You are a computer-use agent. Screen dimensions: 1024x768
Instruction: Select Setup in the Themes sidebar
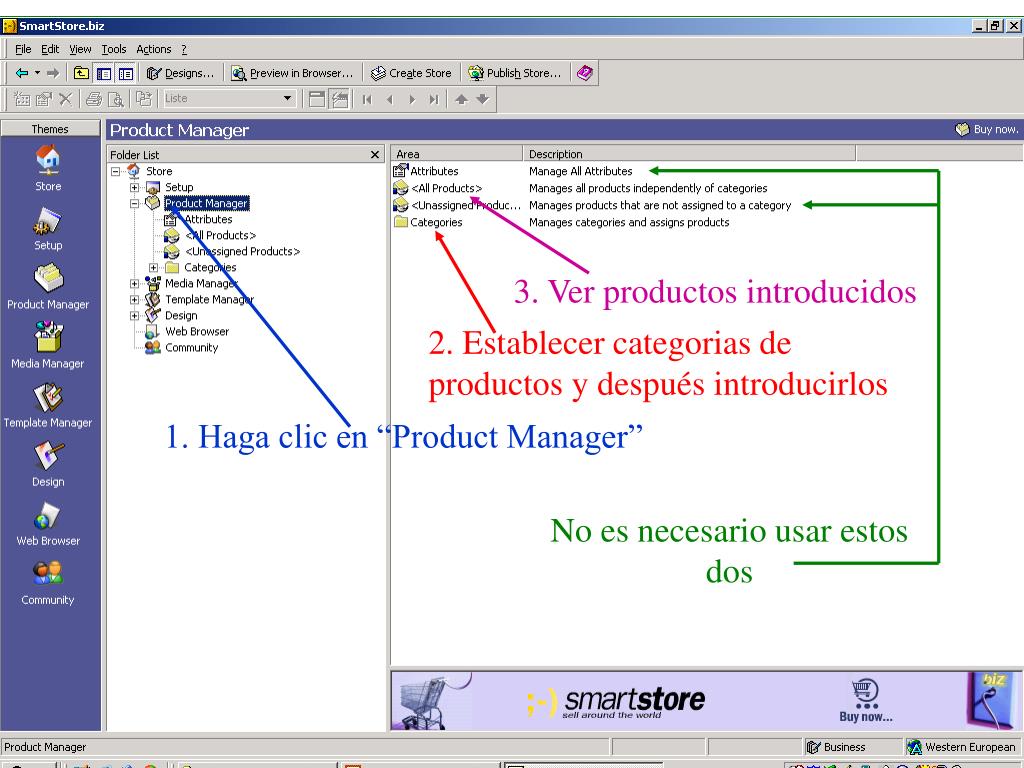pyautogui.click(x=48, y=229)
